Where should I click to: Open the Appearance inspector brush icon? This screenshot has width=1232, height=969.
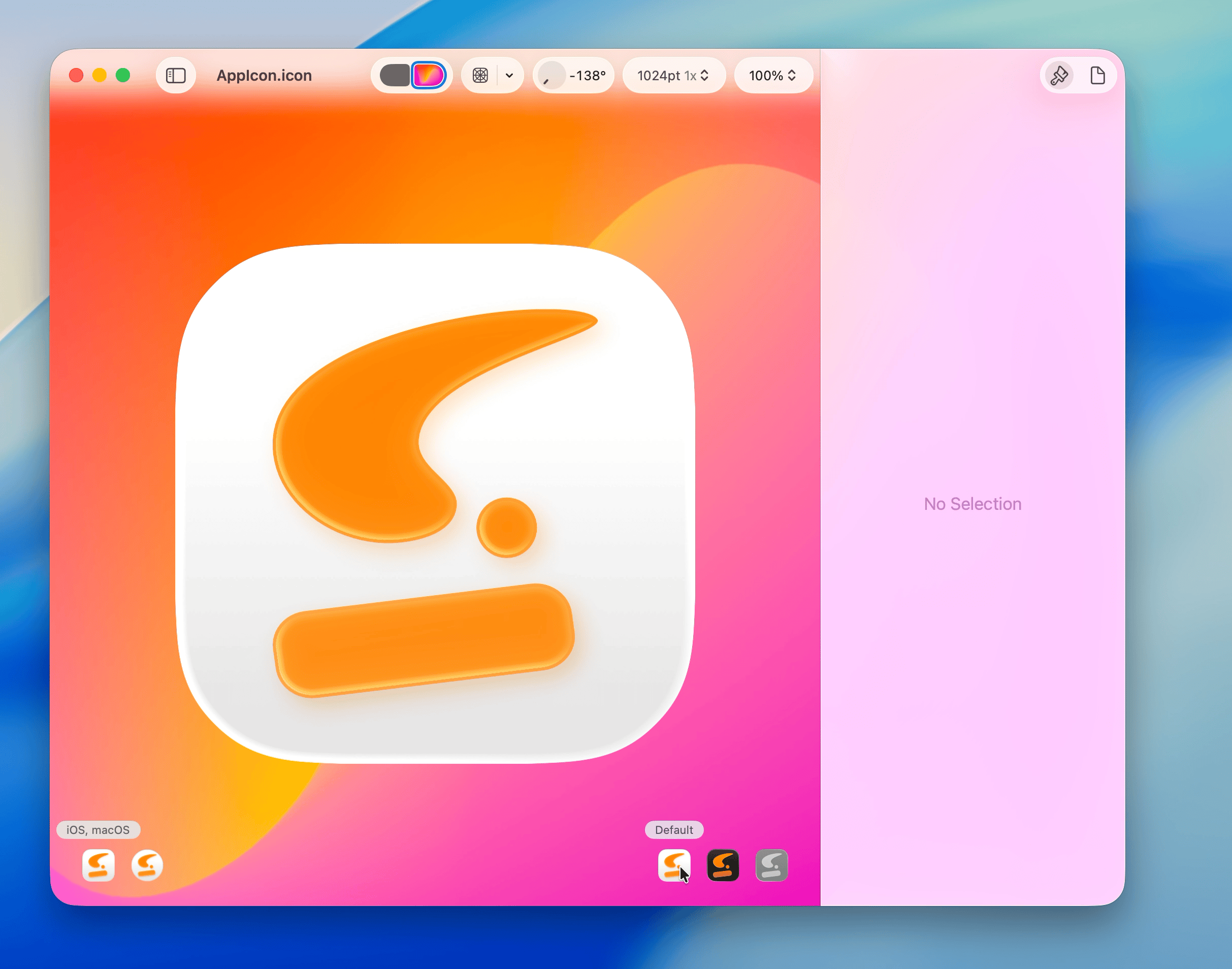click(1058, 76)
